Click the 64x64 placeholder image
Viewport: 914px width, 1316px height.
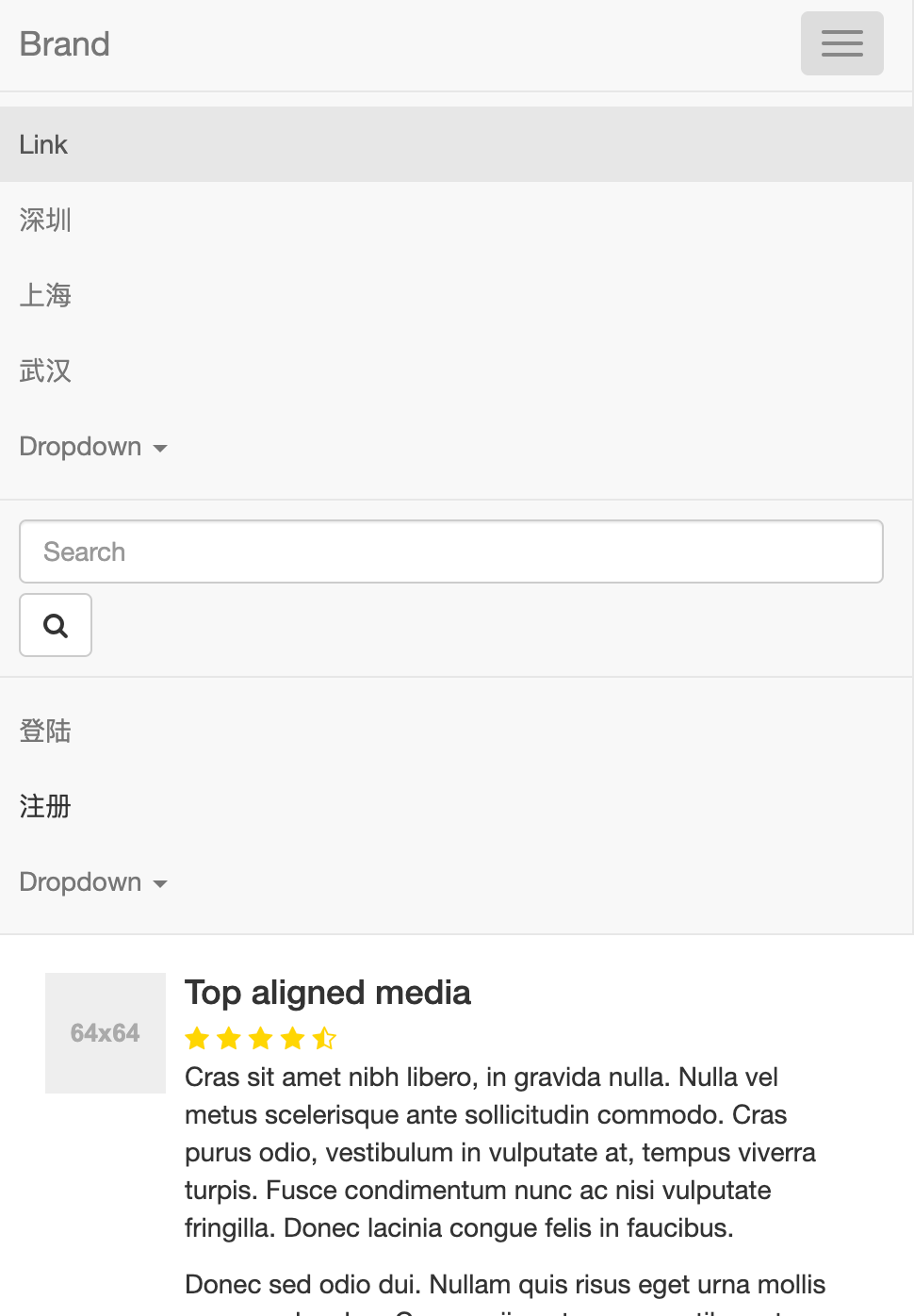105,1032
